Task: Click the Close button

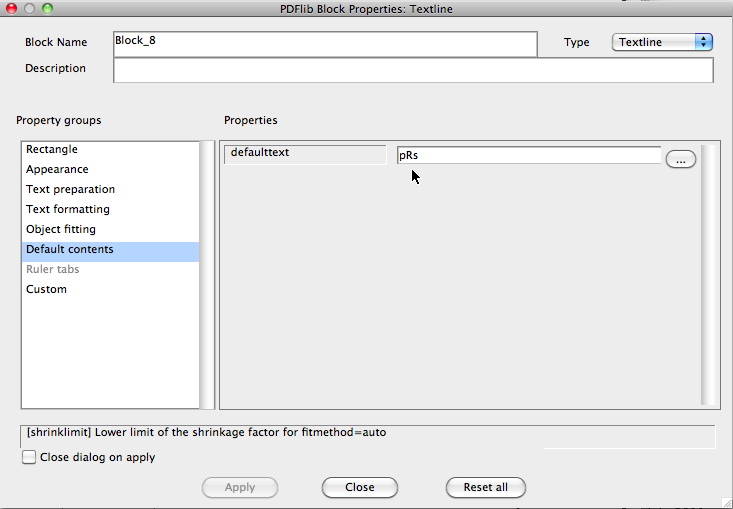Action: pyautogui.click(x=359, y=487)
